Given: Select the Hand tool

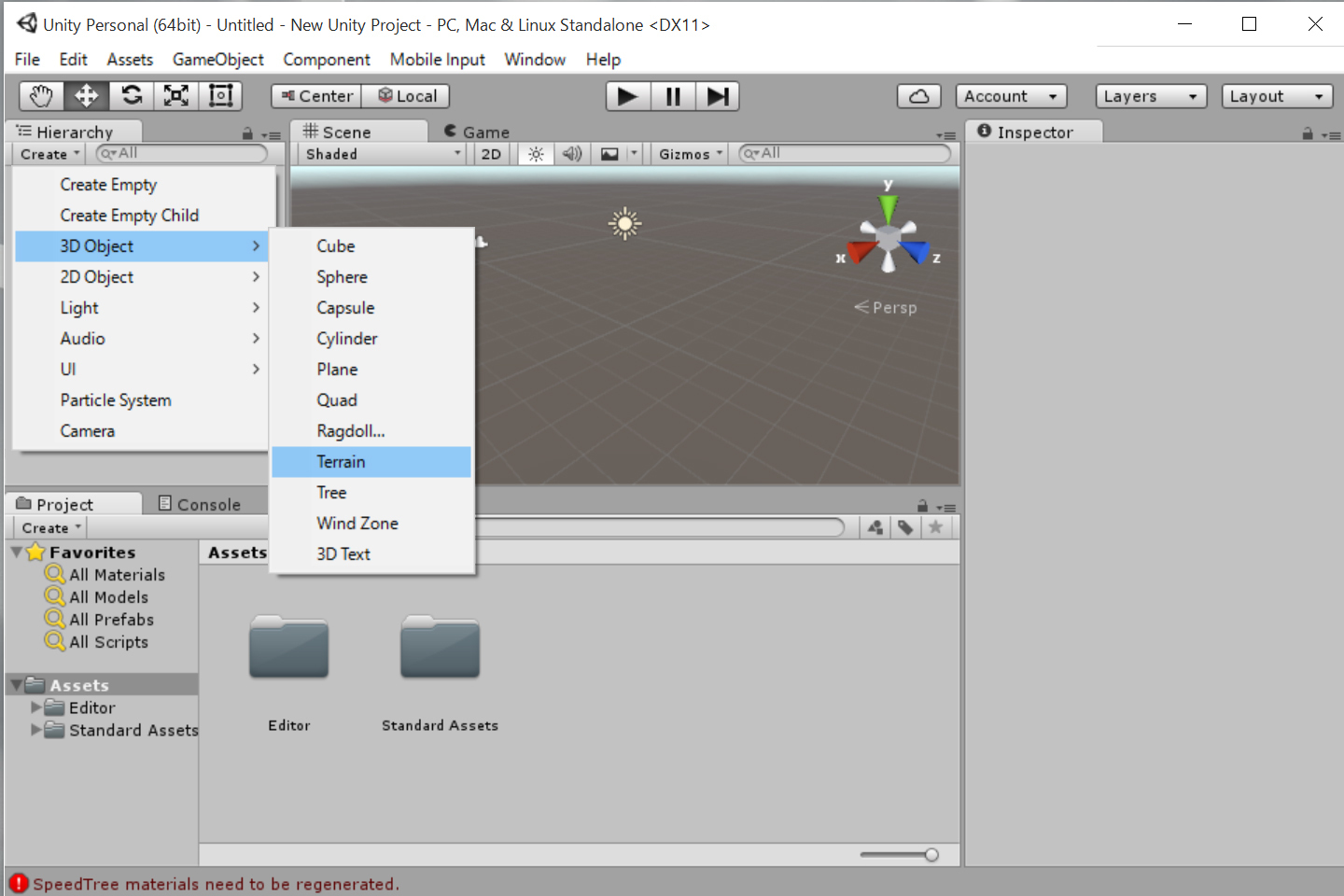Looking at the screenshot, I should tap(41, 96).
